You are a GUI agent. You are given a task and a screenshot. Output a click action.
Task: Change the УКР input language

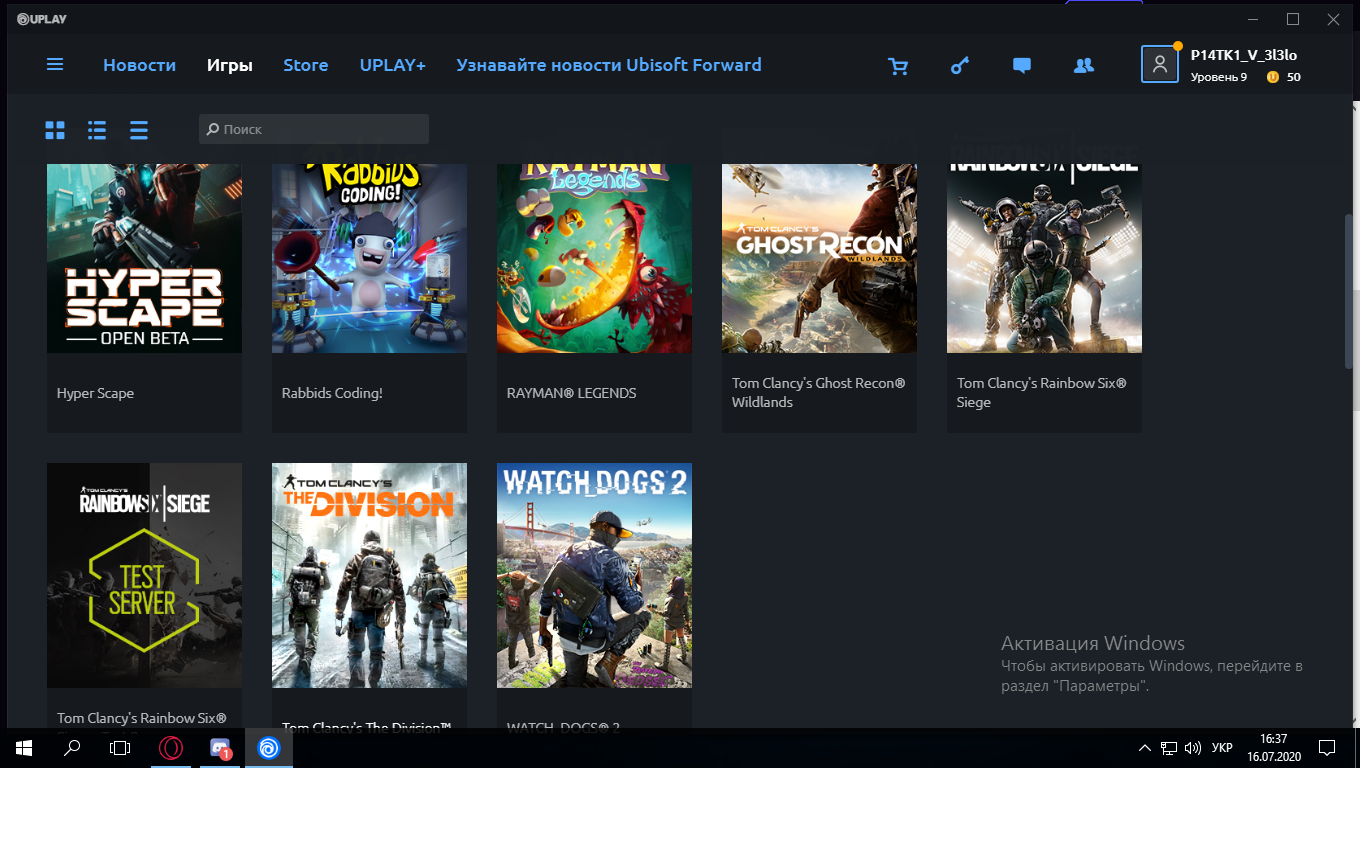click(x=1222, y=748)
